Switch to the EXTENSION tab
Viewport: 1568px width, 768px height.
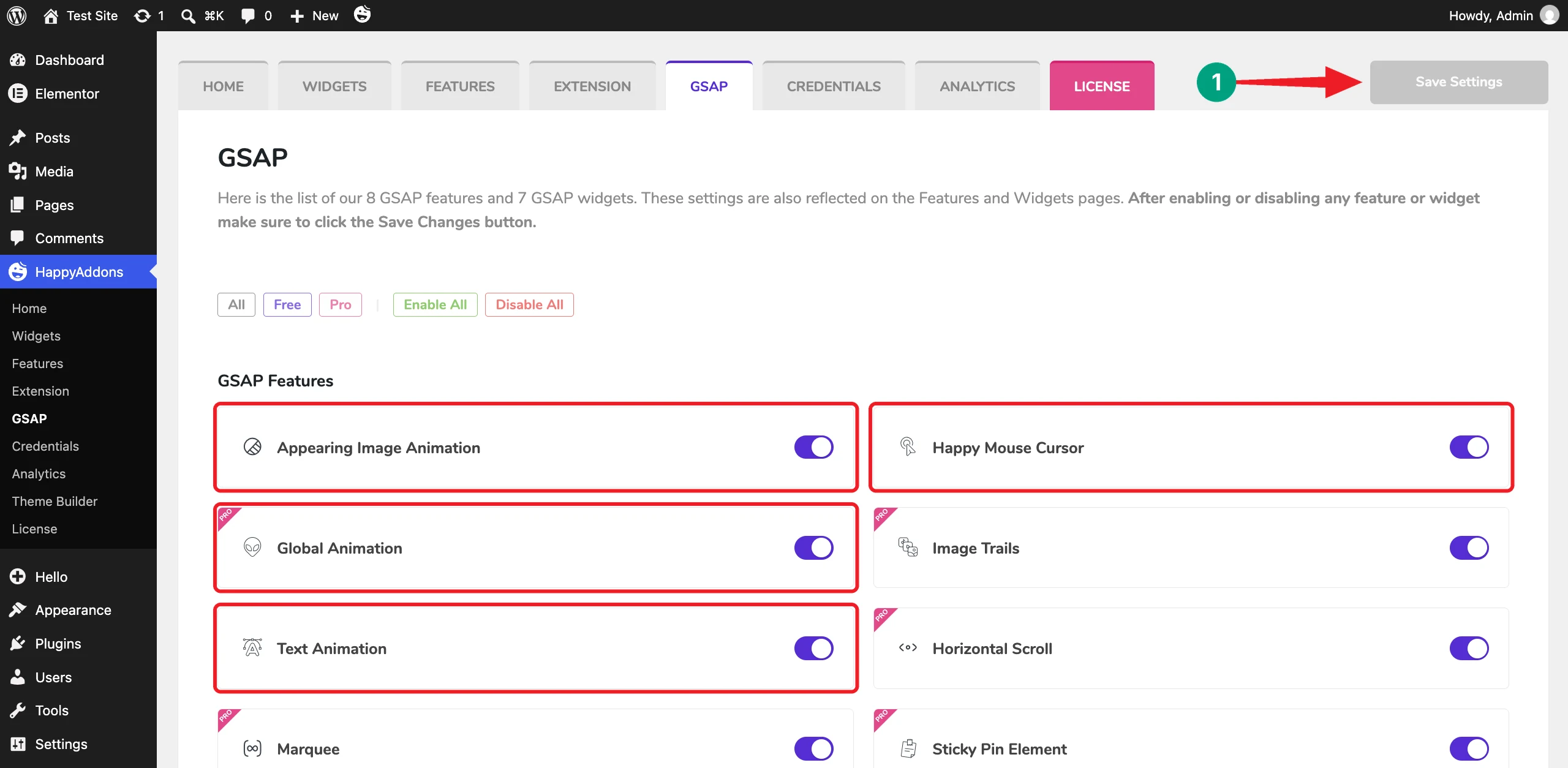[x=592, y=86]
